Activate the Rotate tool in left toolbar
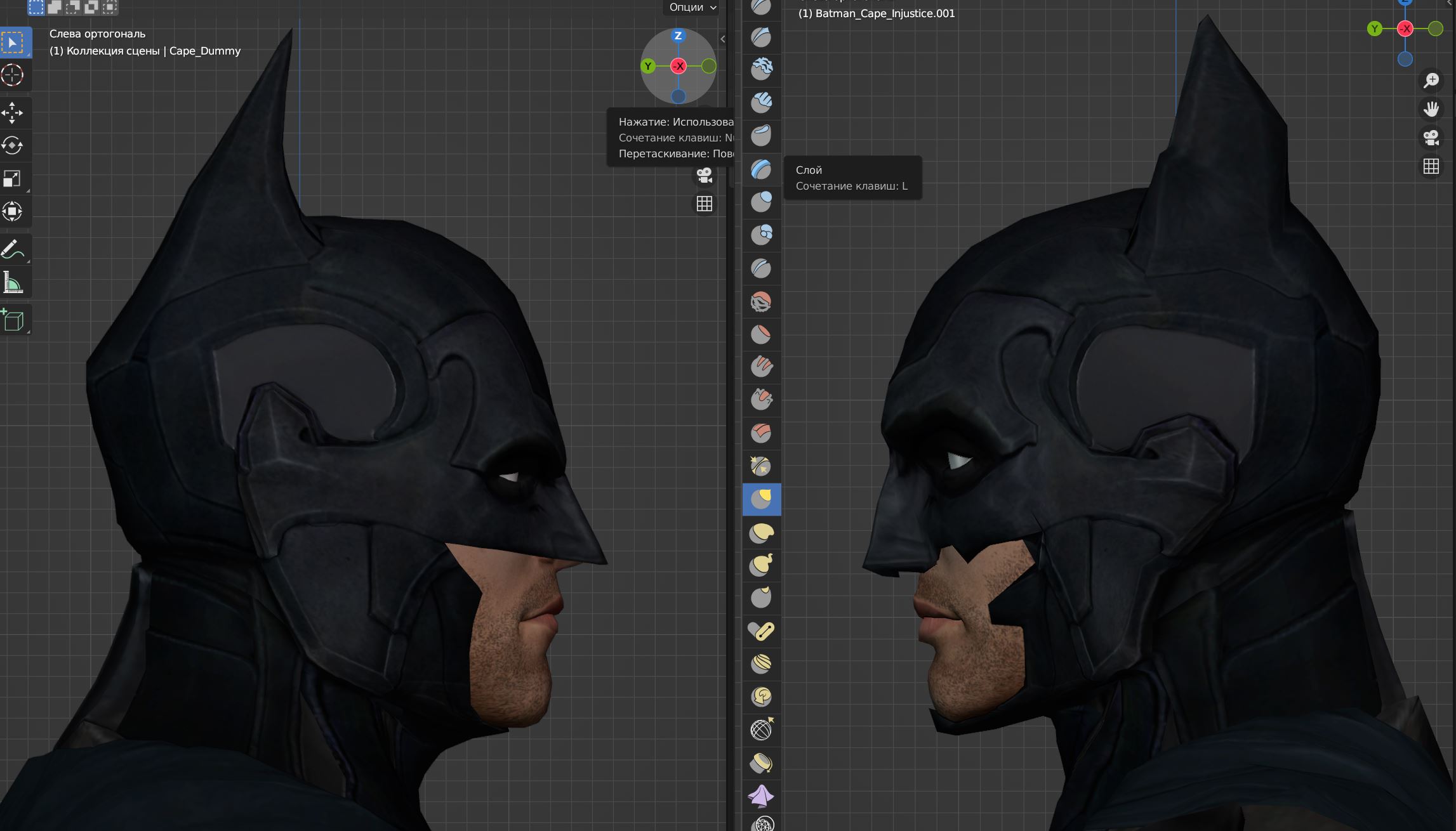Viewport: 1456px width, 831px height. click(x=13, y=145)
